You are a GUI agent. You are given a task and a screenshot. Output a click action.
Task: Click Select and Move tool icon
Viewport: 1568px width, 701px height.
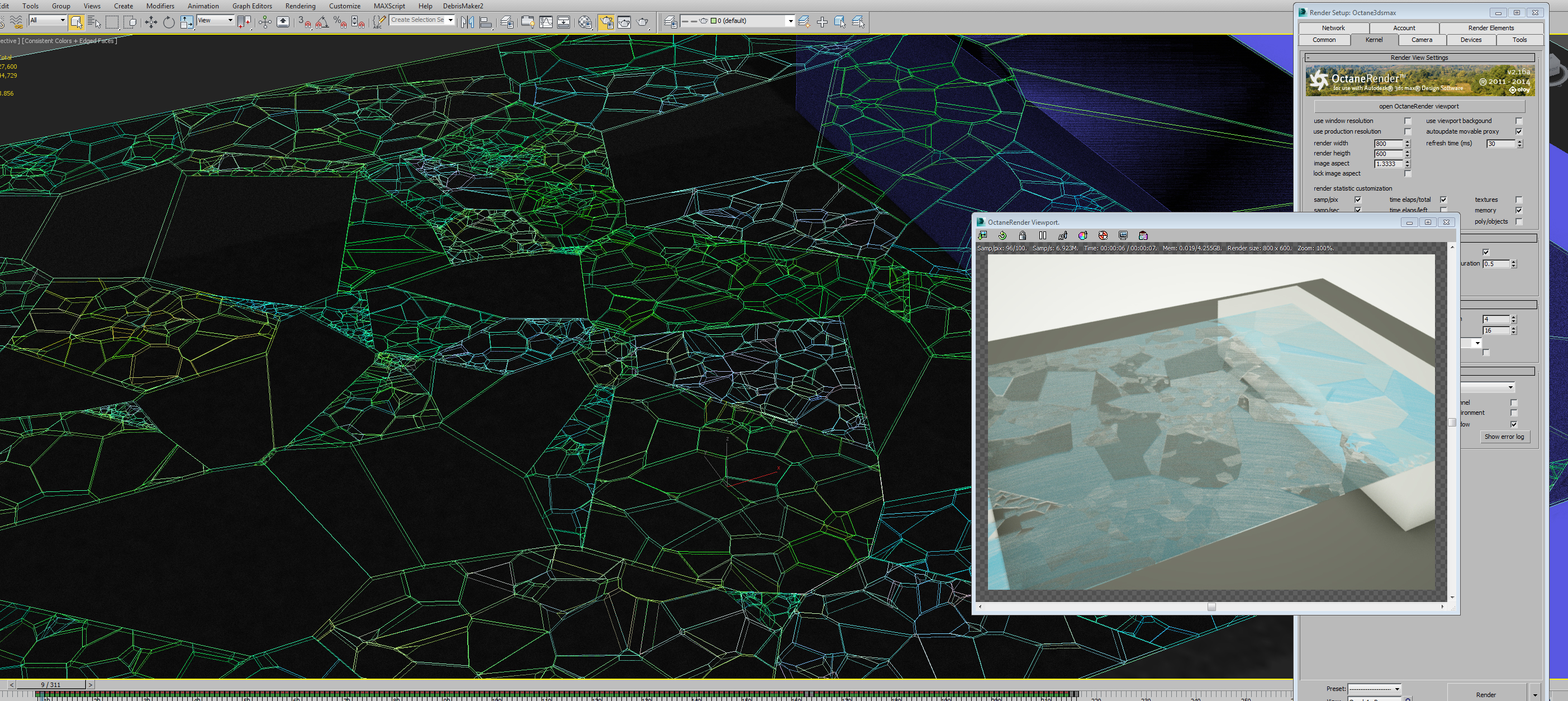tap(150, 22)
